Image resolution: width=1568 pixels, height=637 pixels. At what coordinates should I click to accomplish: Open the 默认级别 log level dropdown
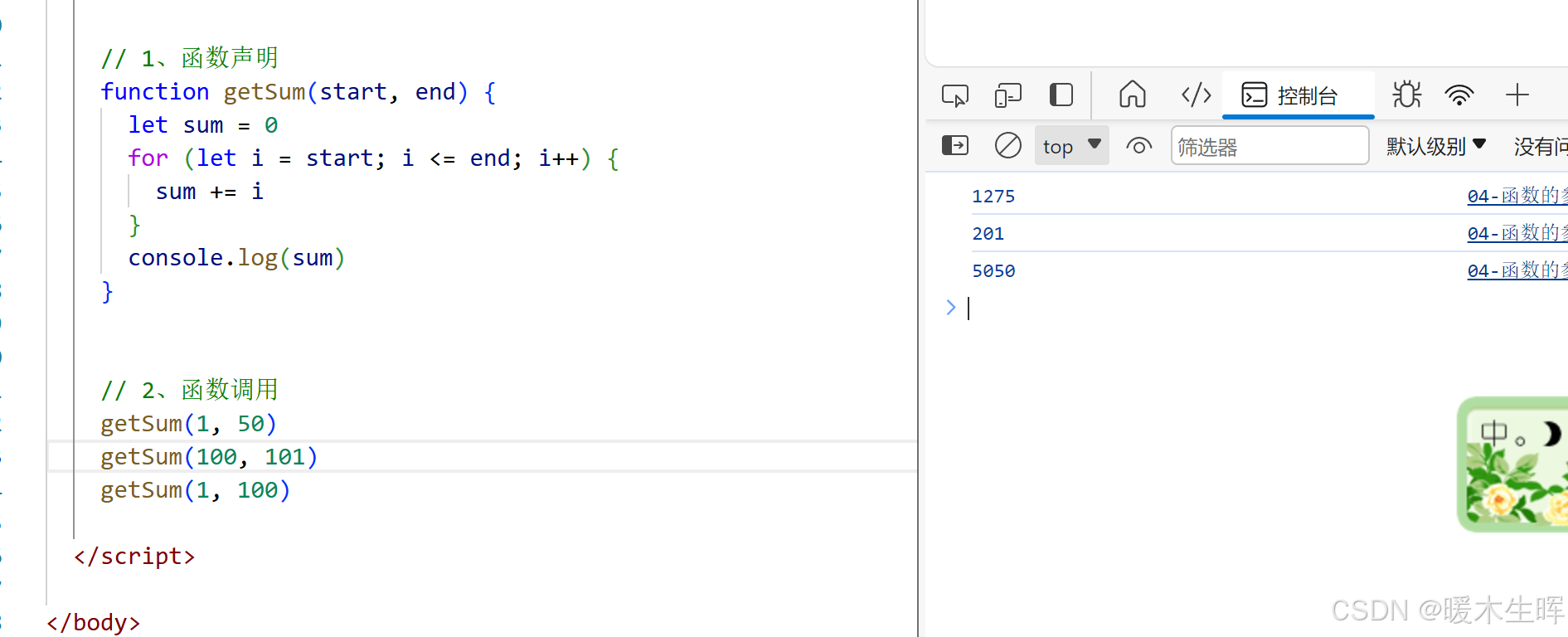point(1436,147)
